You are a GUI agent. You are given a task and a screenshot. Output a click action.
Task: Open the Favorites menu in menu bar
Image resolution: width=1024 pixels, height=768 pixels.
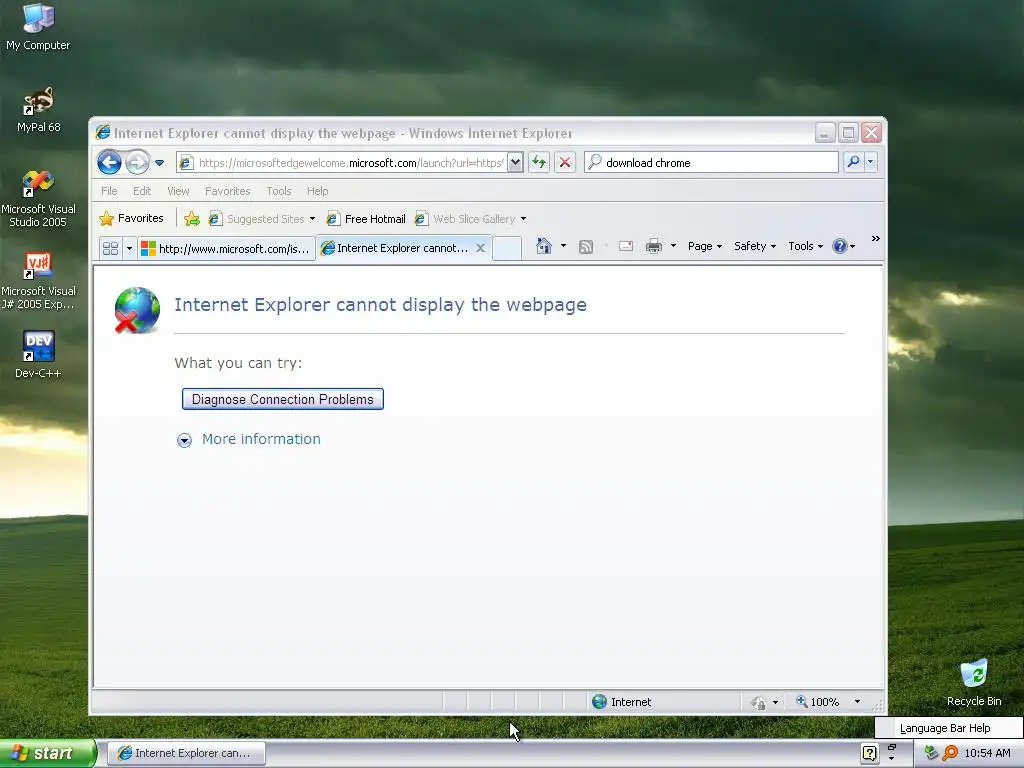(227, 191)
